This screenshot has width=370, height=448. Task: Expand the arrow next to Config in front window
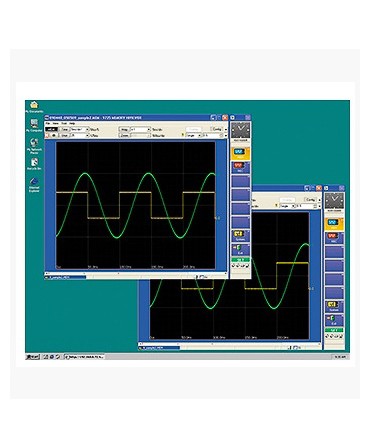point(226,130)
